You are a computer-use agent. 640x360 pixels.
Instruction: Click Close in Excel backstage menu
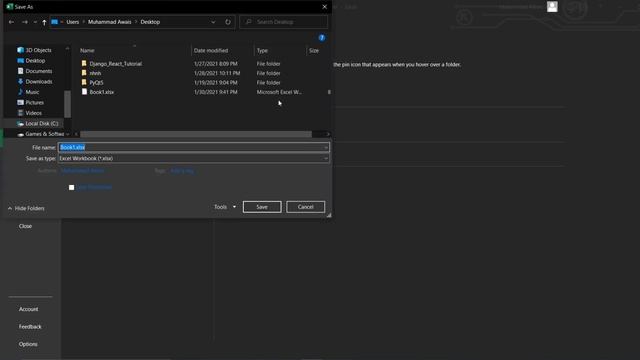pos(25,226)
